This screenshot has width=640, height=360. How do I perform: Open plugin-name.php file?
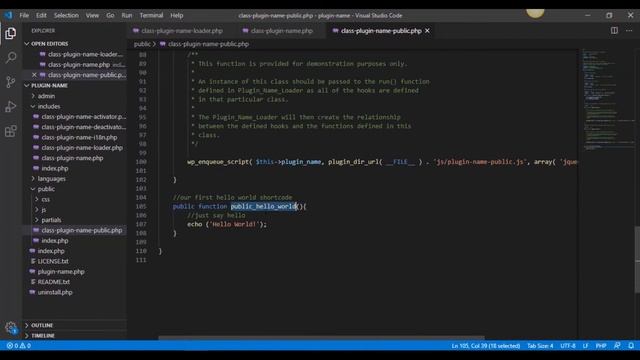(x=61, y=271)
